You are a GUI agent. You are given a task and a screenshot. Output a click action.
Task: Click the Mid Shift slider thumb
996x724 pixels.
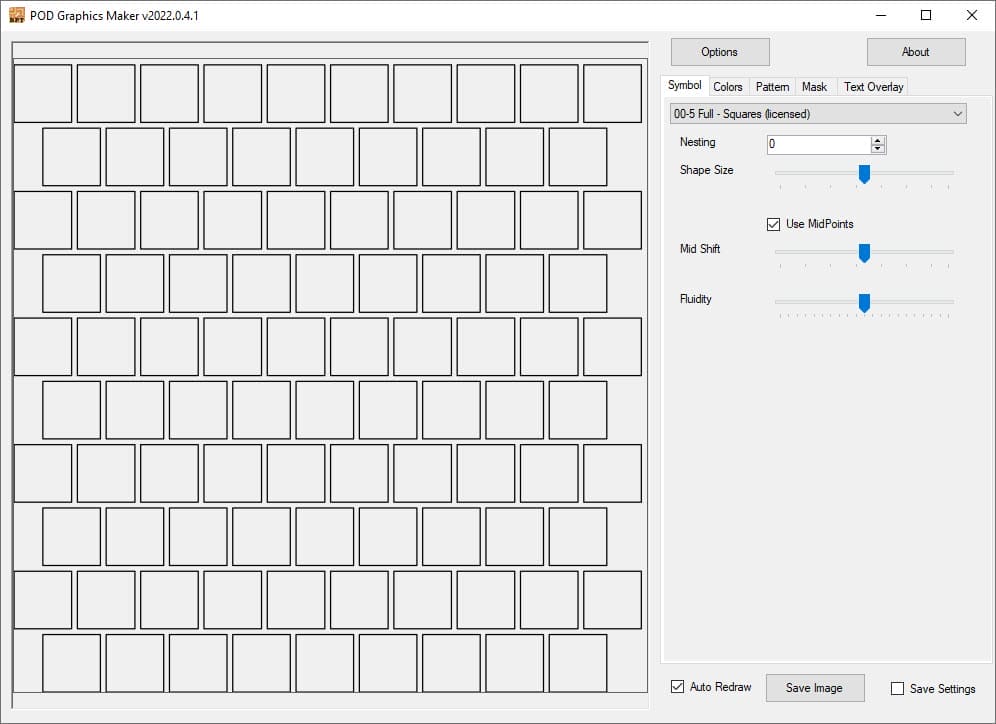(864, 253)
